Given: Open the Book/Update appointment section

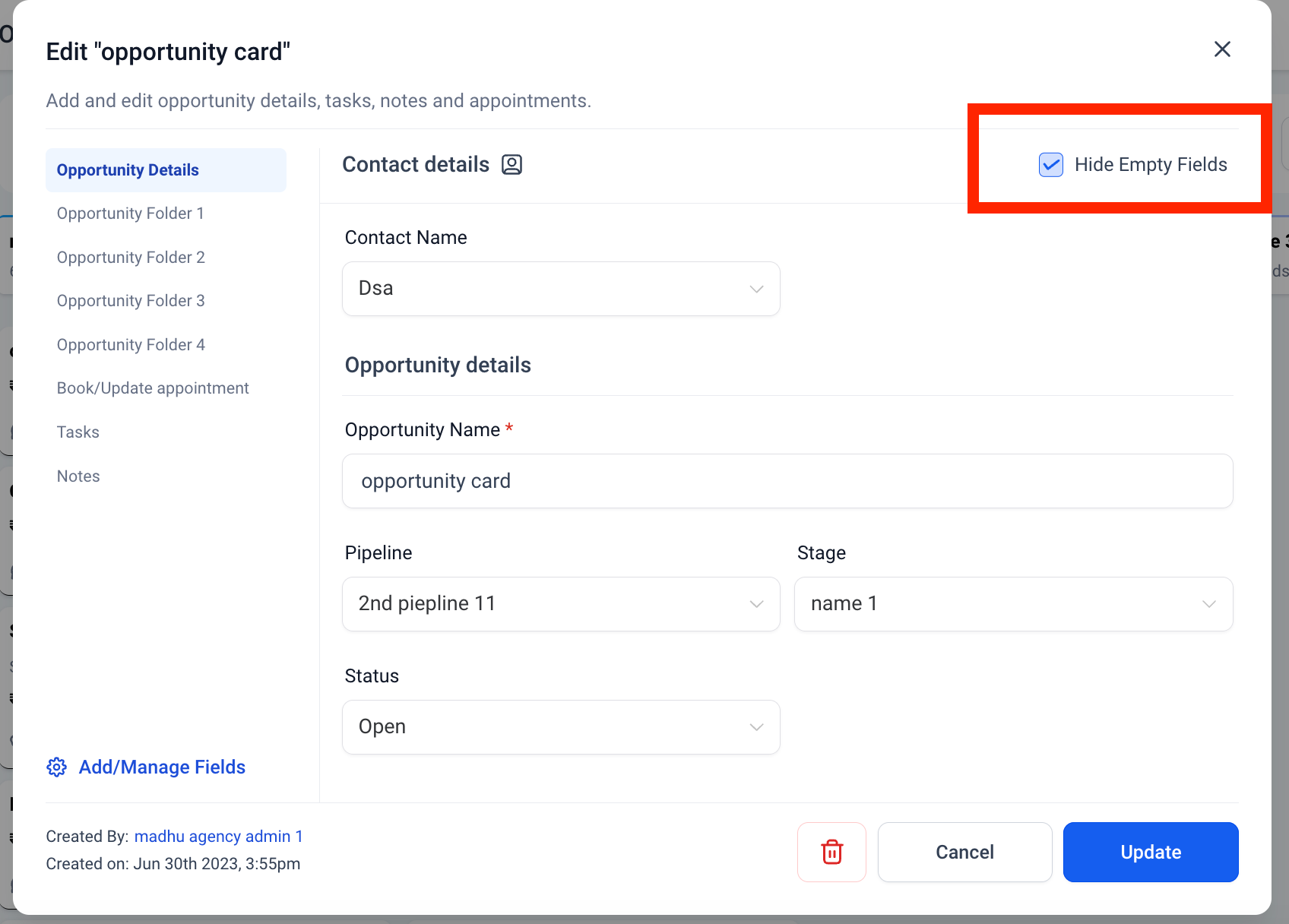Looking at the screenshot, I should (x=153, y=388).
